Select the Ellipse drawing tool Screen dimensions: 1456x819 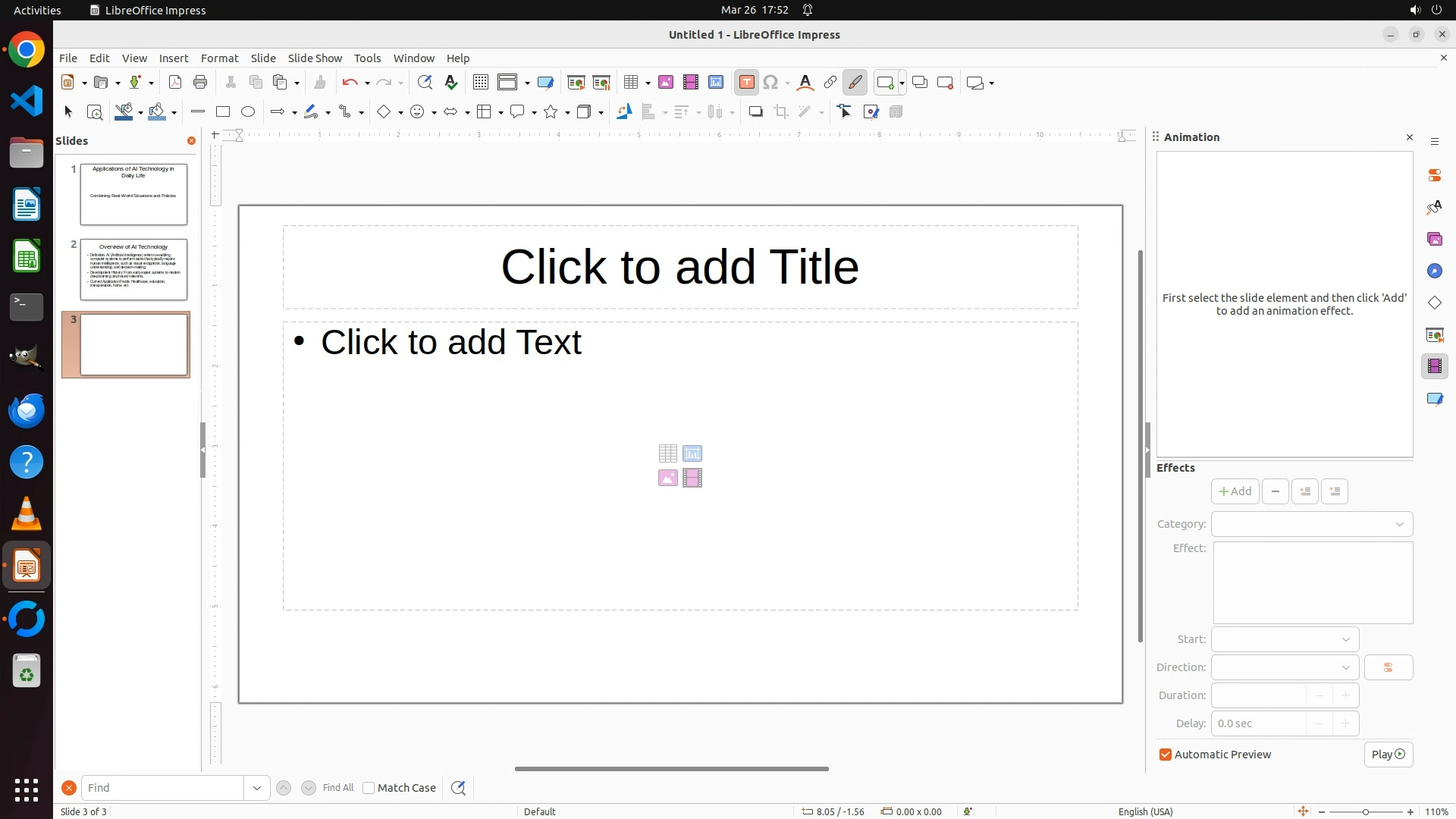(x=248, y=112)
